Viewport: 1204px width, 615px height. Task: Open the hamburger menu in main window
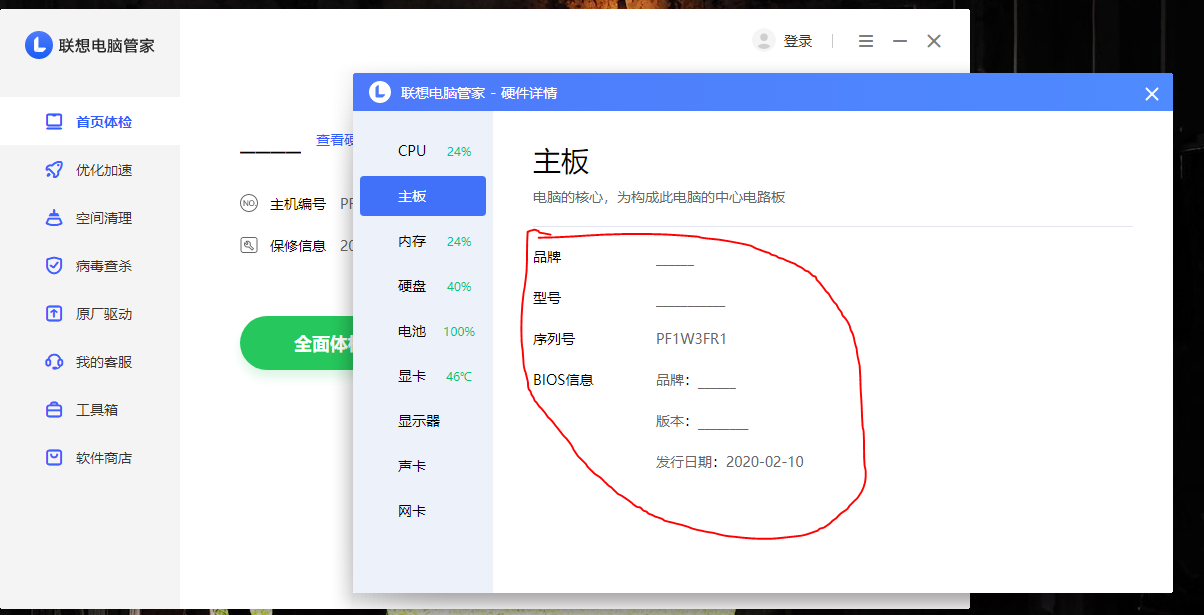pos(866,41)
